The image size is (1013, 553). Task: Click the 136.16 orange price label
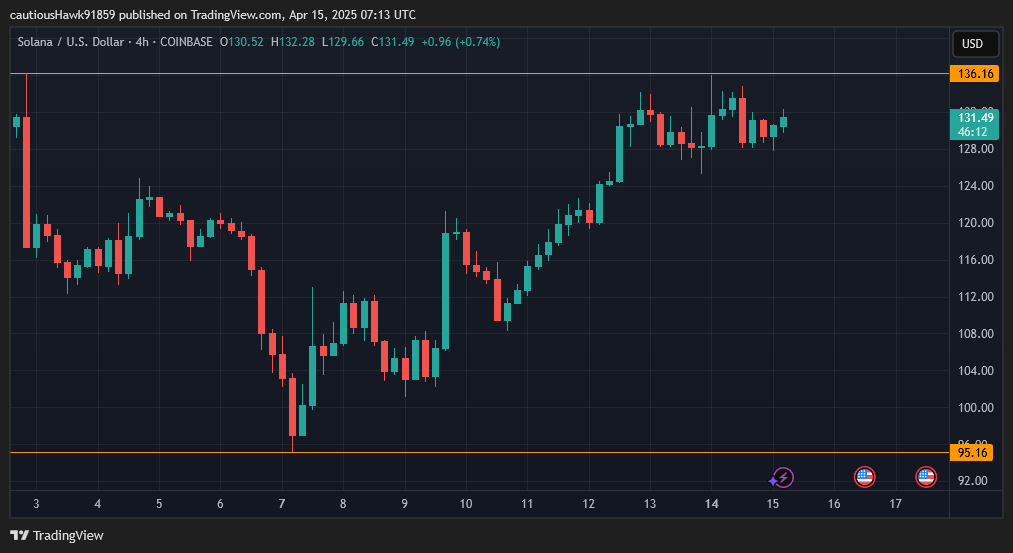point(975,74)
